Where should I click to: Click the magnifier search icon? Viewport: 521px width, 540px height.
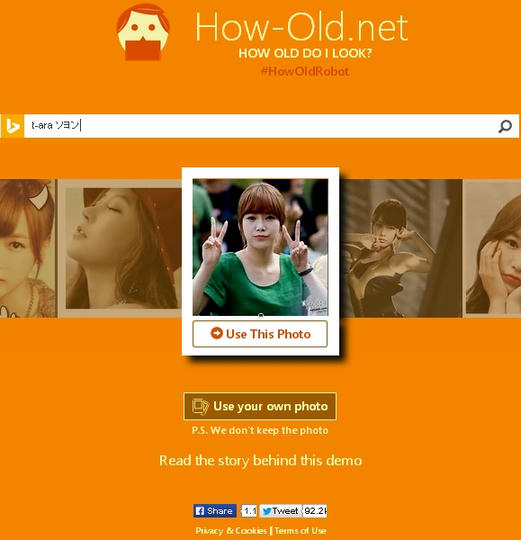click(505, 126)
